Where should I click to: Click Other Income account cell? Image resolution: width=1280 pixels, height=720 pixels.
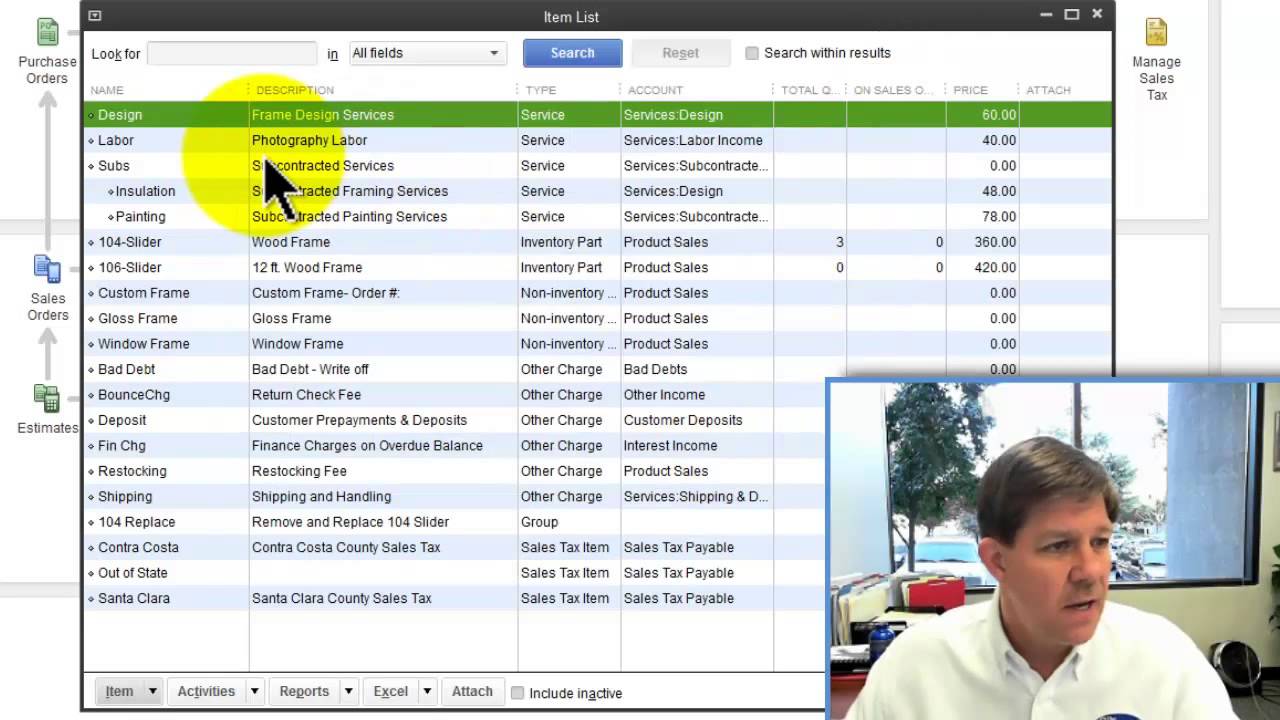pyautogui.click(x=664, y=395)
